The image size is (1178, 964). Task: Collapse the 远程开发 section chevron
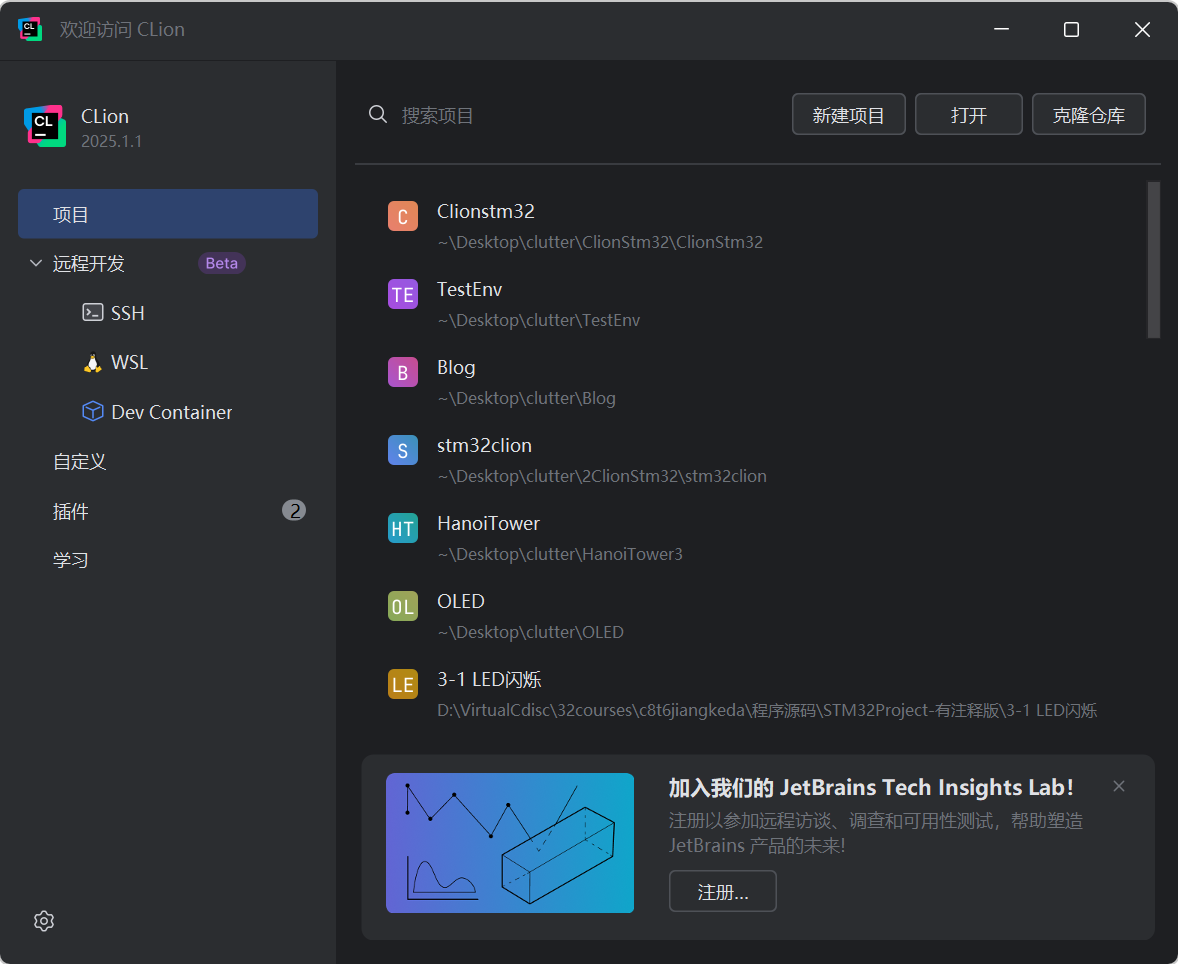(x=35, y=263)
